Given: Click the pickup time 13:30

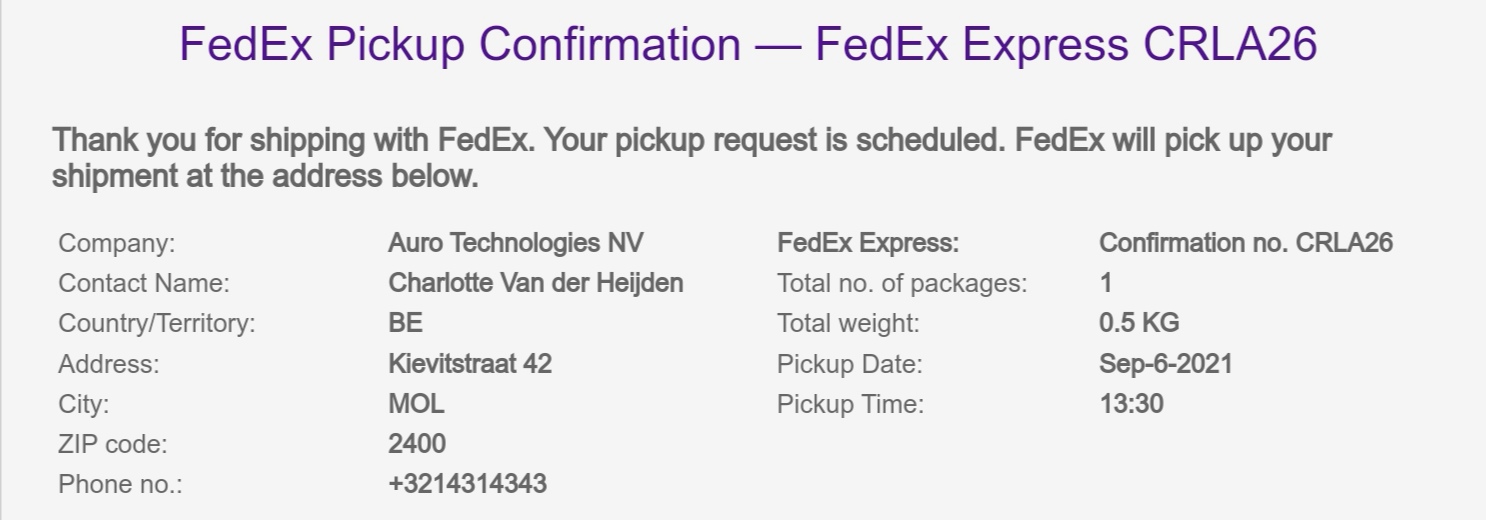Looking at the screenshot, I should tap(1131, 404).
